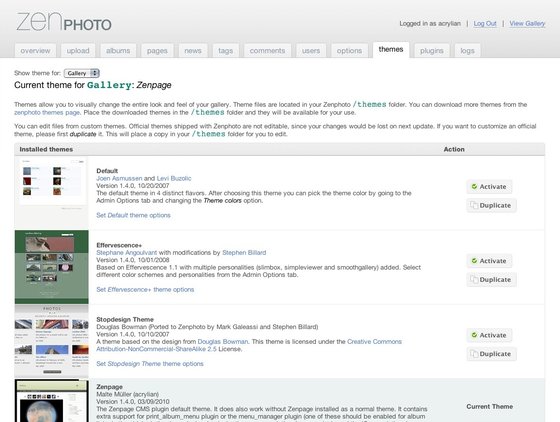
Task: Open the View Gallery link
Action: (527, 24)
